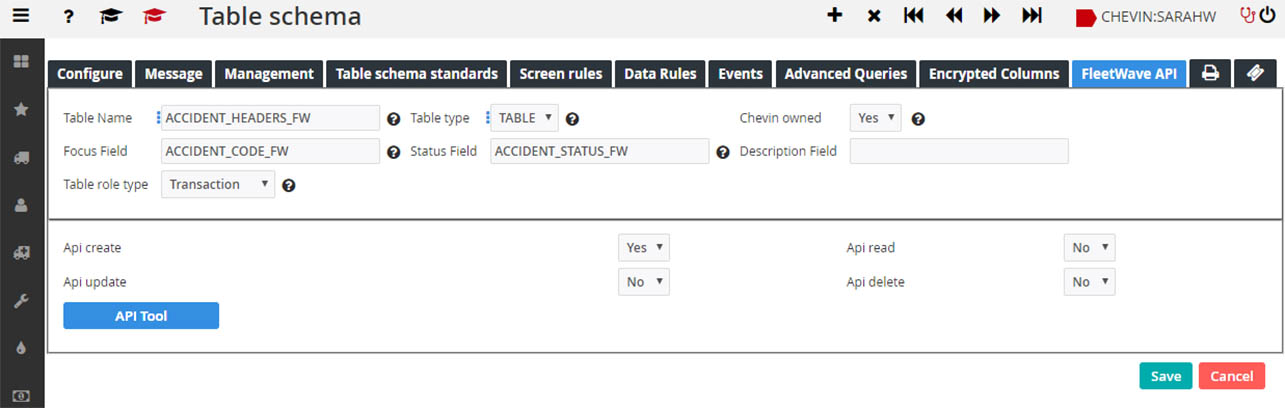Click the print icon tab

click(x=1210, y=73)
